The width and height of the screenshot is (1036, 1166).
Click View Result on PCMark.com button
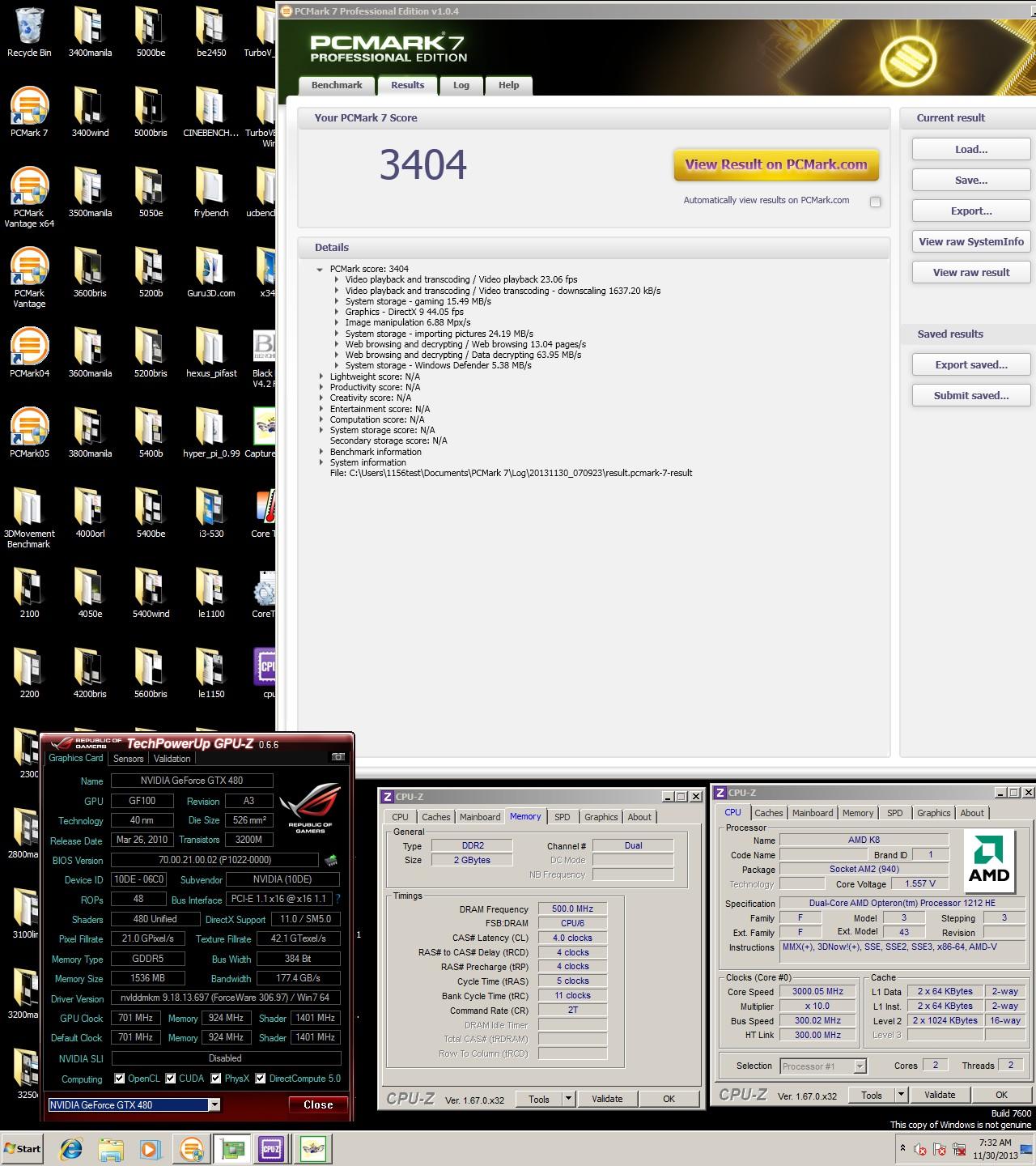coord(776,165)
